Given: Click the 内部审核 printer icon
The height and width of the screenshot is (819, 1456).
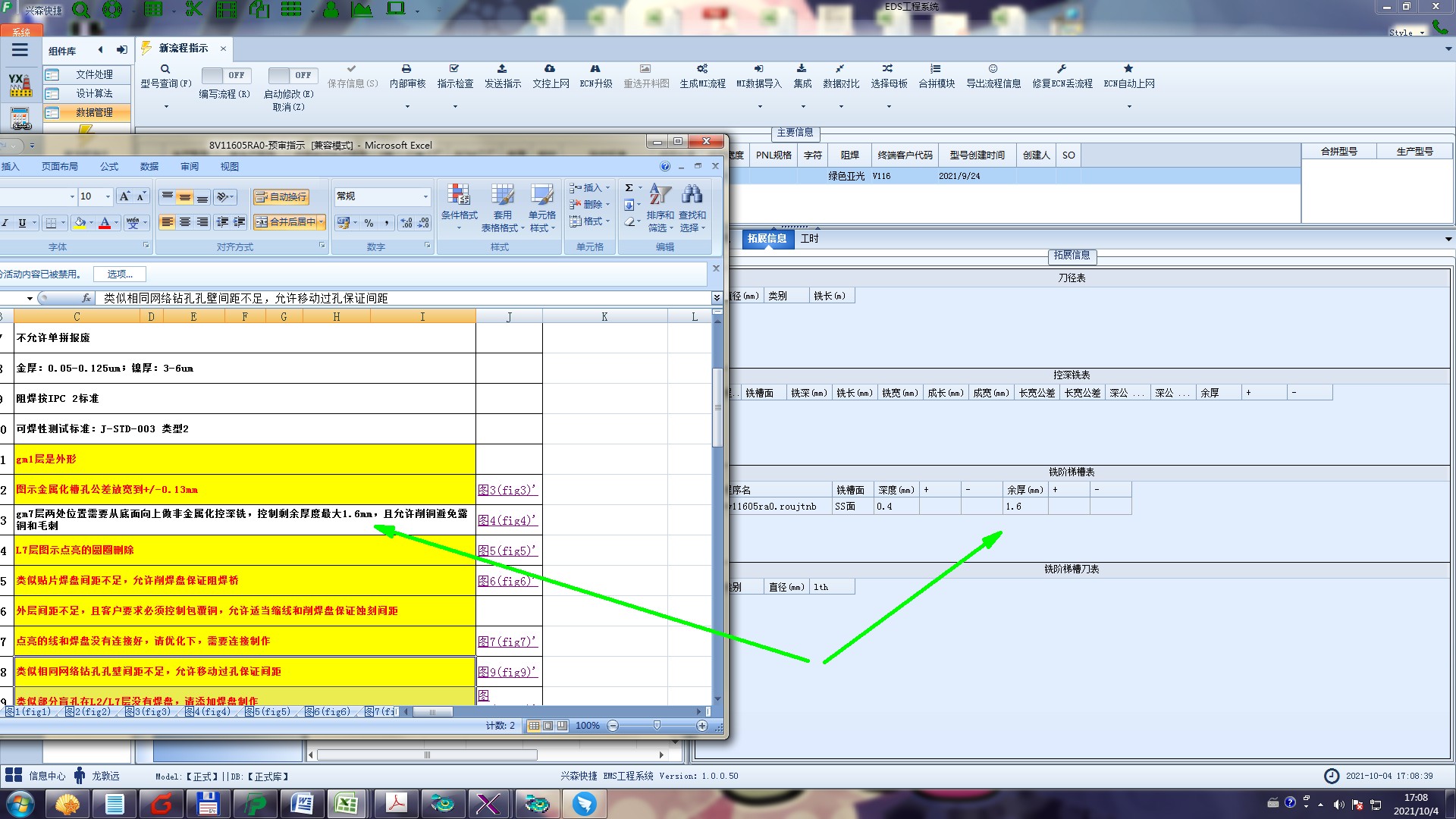Looking at the screenshot, I should [x=406, y=69].
